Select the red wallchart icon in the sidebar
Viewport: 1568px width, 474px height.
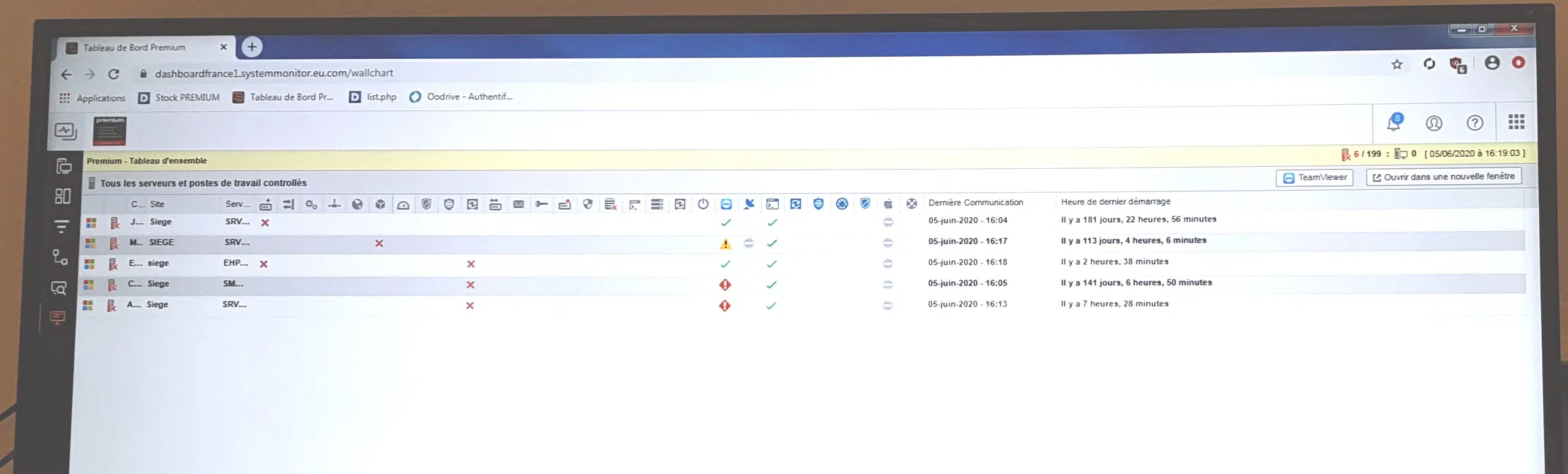coord(58,317)
